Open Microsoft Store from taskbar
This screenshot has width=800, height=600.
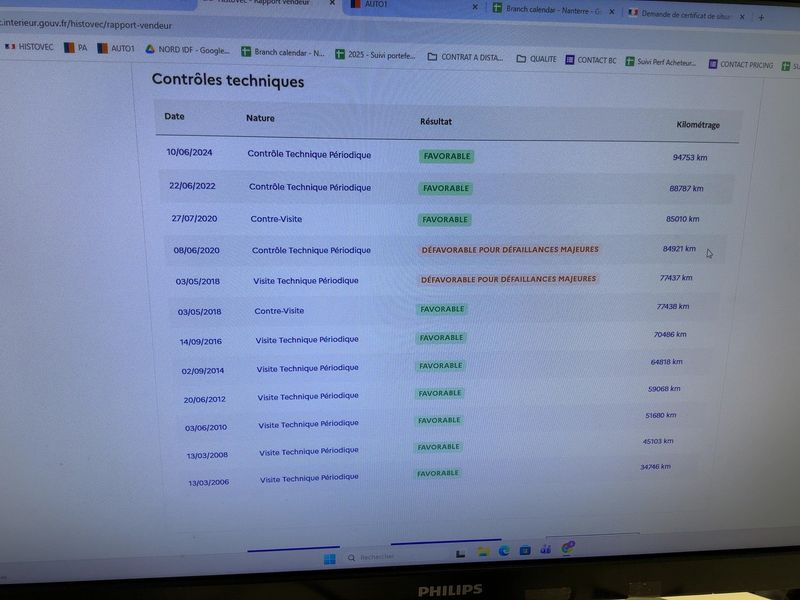click(524, 550)
